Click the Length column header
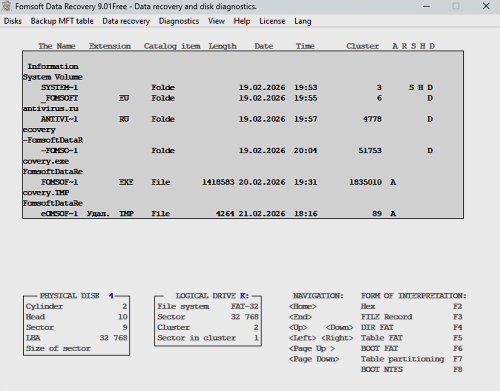500x391 pixels. [x=222, y=46]
